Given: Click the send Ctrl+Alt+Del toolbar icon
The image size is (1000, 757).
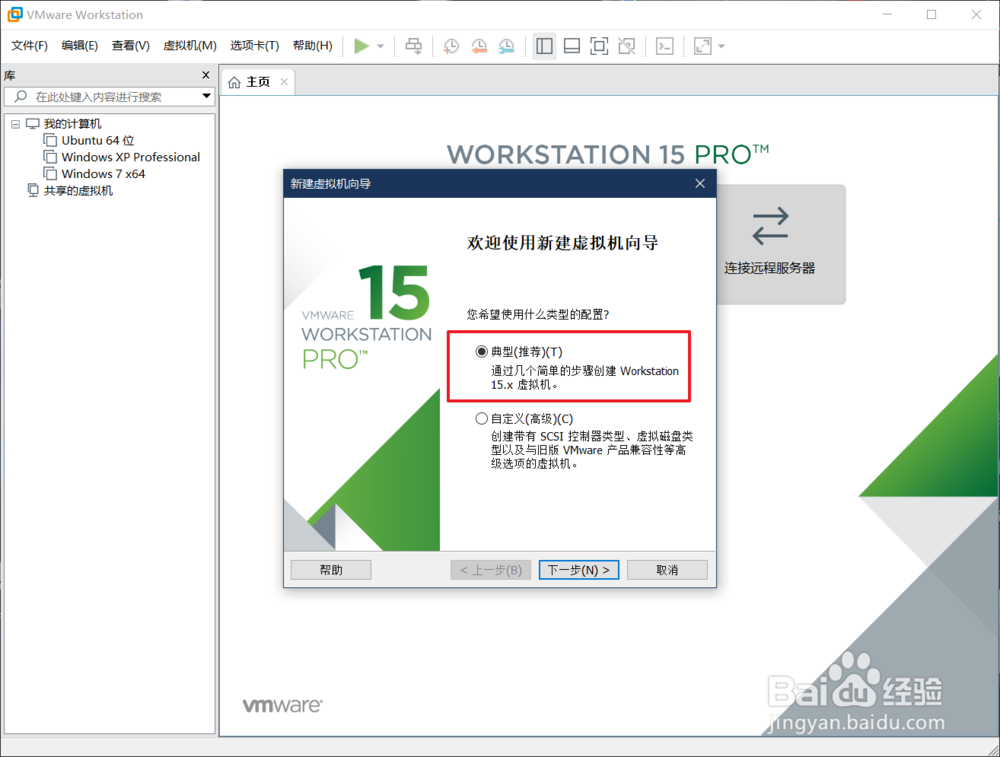Looking at the screenshot, I should tap(414, 46).
